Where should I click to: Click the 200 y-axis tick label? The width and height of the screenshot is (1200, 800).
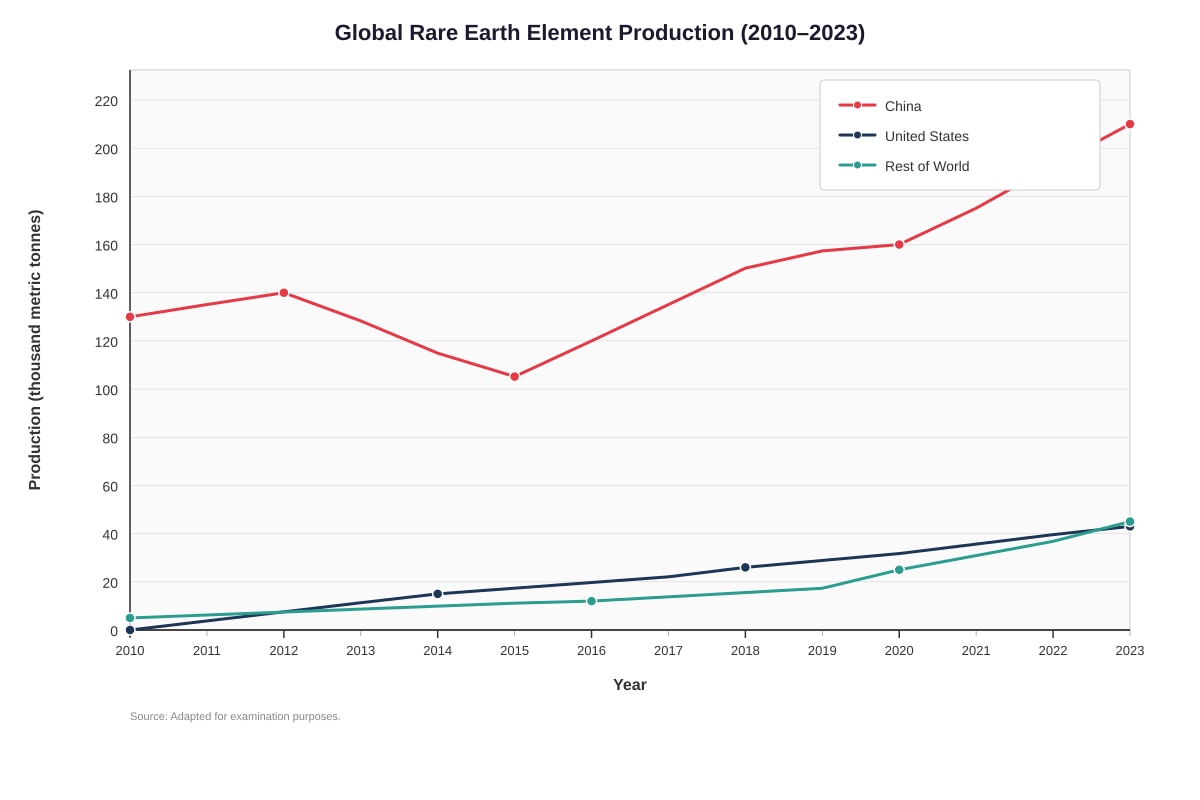tap(106, 149)
